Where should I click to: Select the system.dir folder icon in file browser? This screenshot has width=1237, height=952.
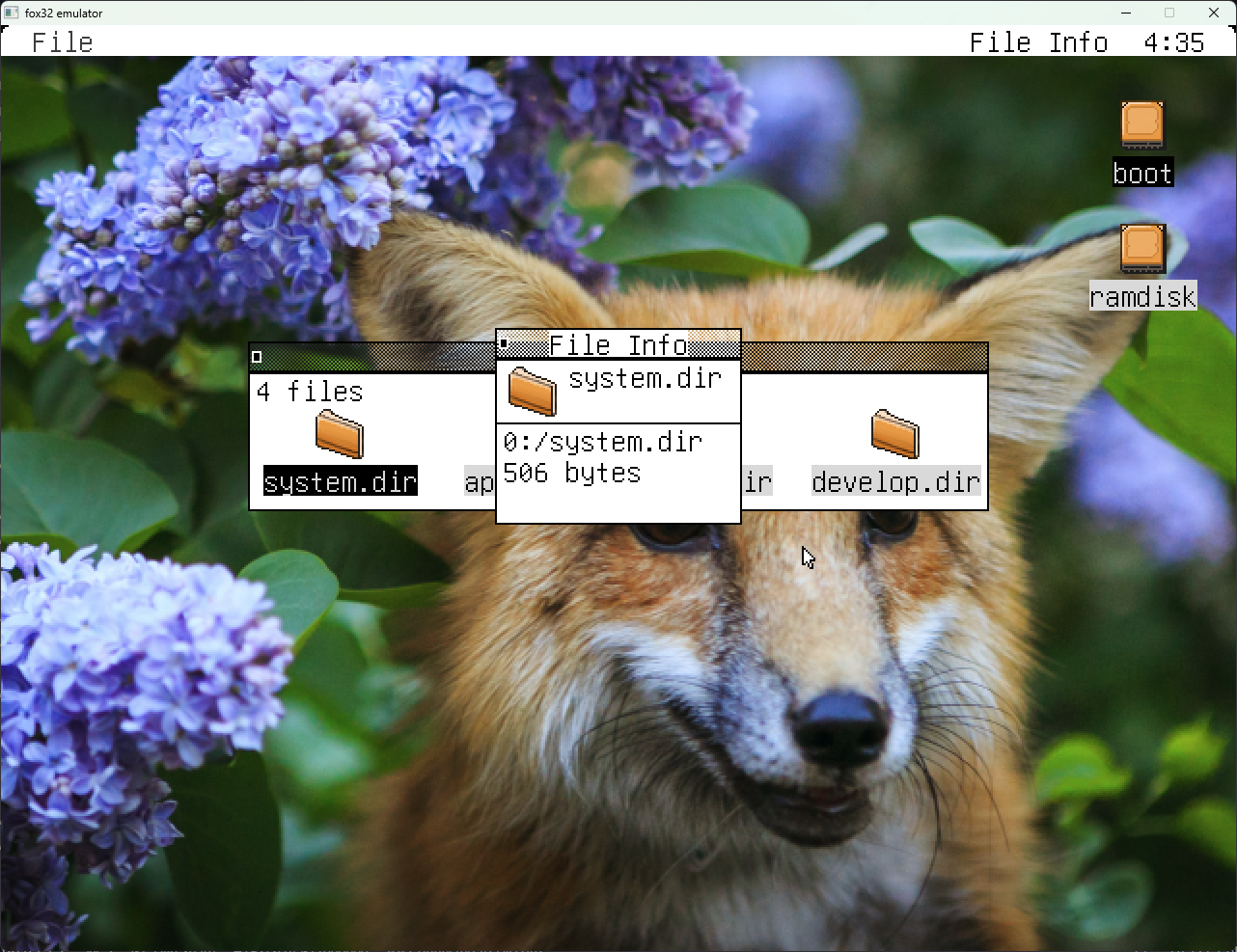click(x=340, y=434)
